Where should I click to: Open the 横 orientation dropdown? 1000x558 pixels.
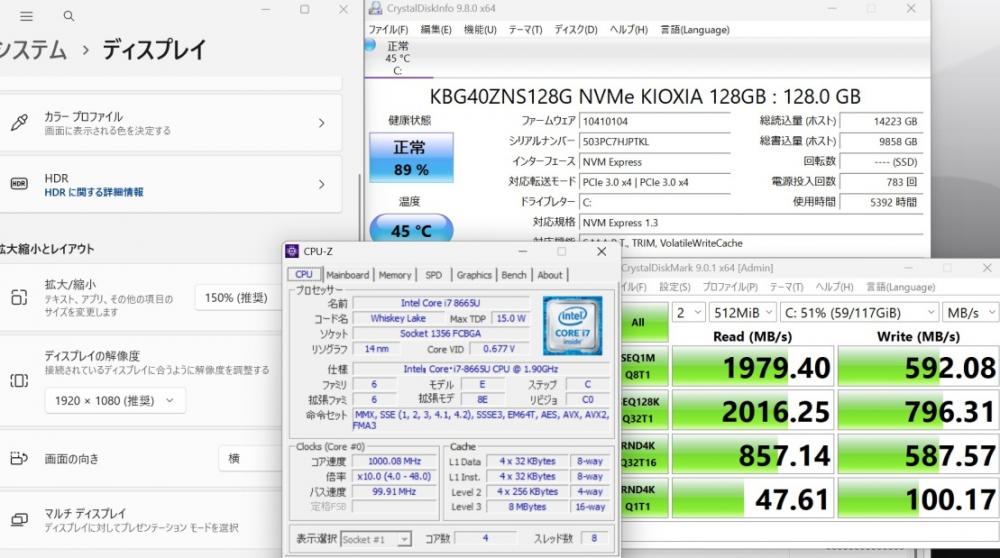point(251,459)
